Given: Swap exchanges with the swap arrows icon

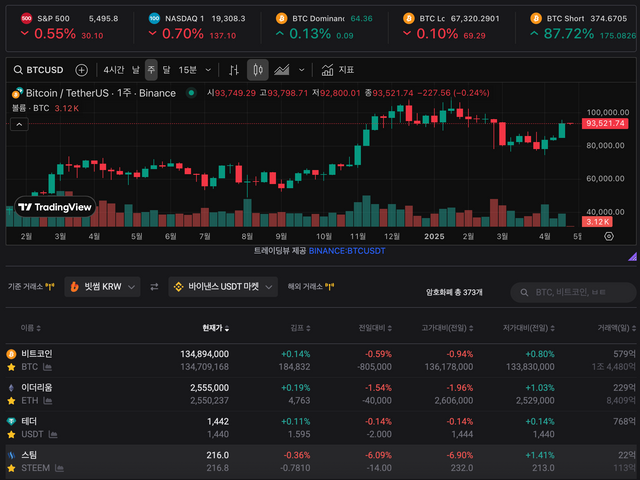Looking at the screenshot, I should click(x=154, y=287).
